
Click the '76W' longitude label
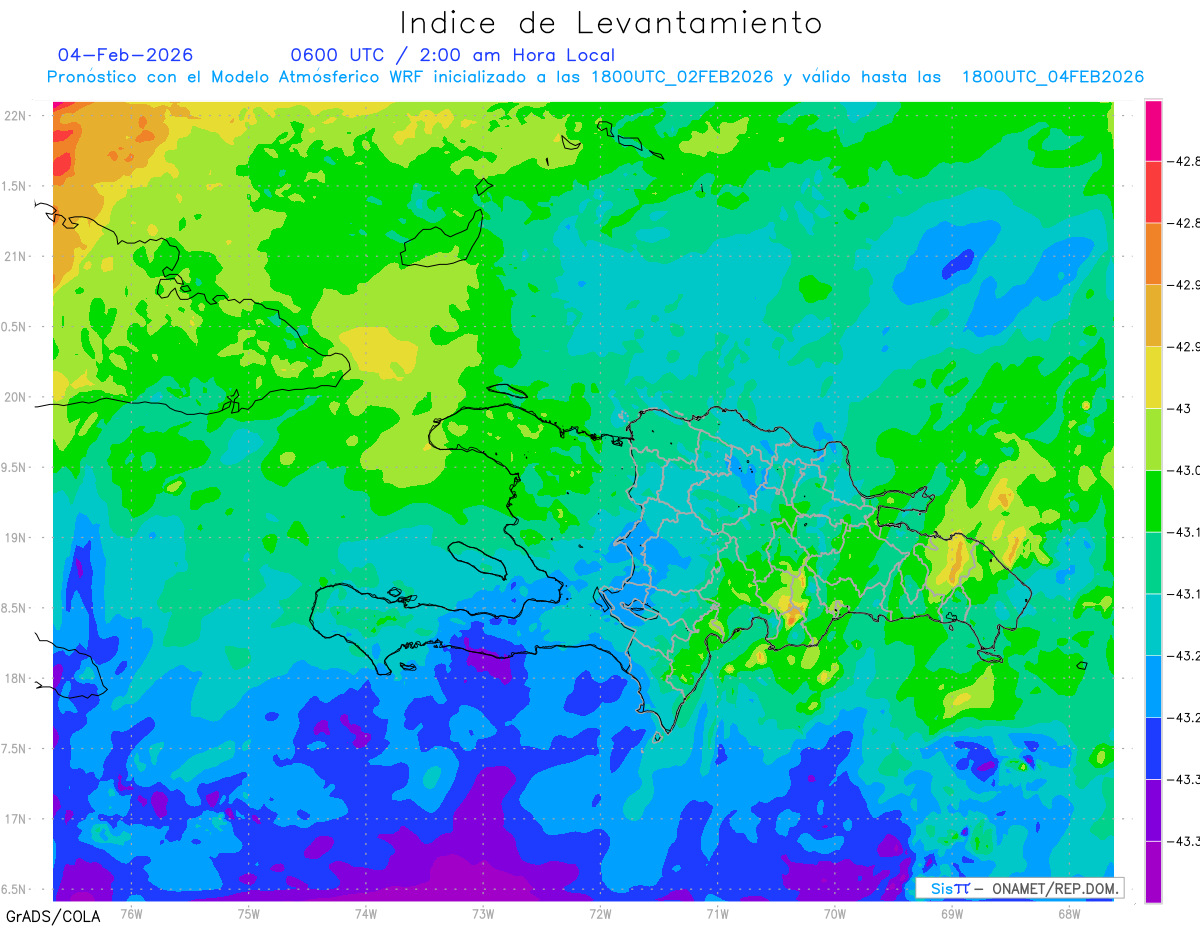[131, 913]
